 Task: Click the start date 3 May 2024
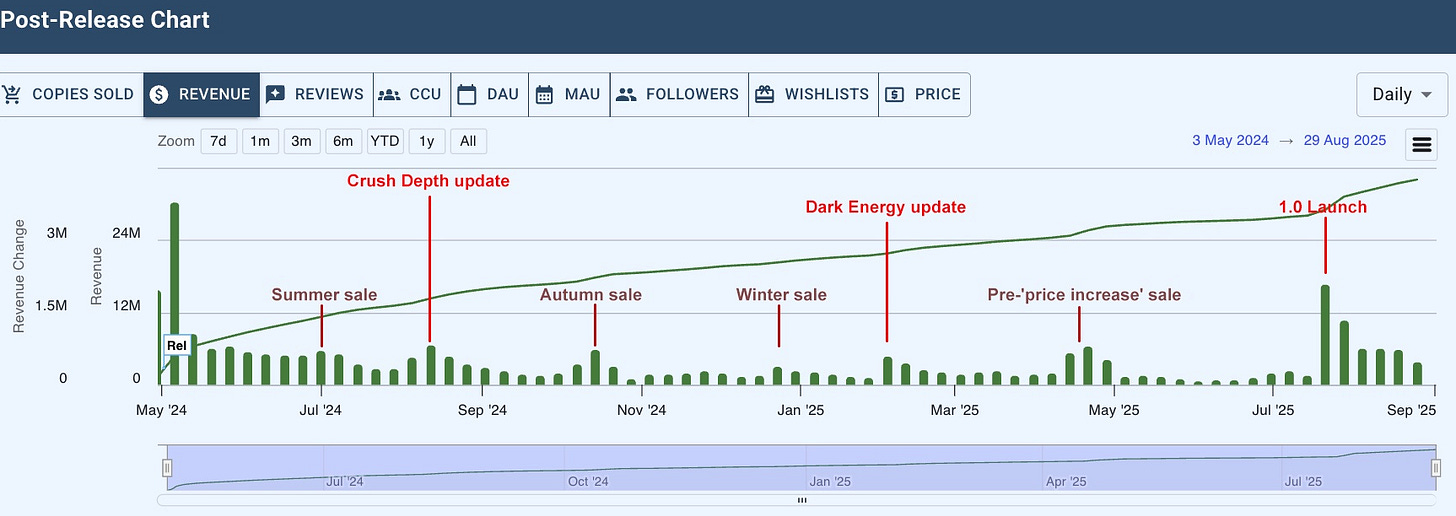click(x=1230, y=141)
